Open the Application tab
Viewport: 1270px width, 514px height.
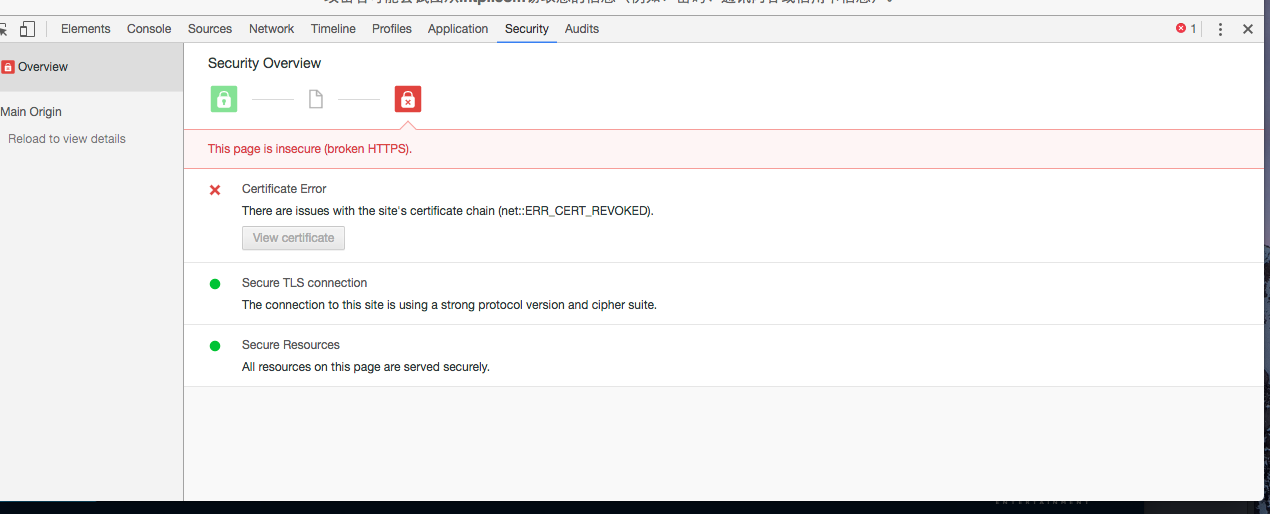point(458,29)
